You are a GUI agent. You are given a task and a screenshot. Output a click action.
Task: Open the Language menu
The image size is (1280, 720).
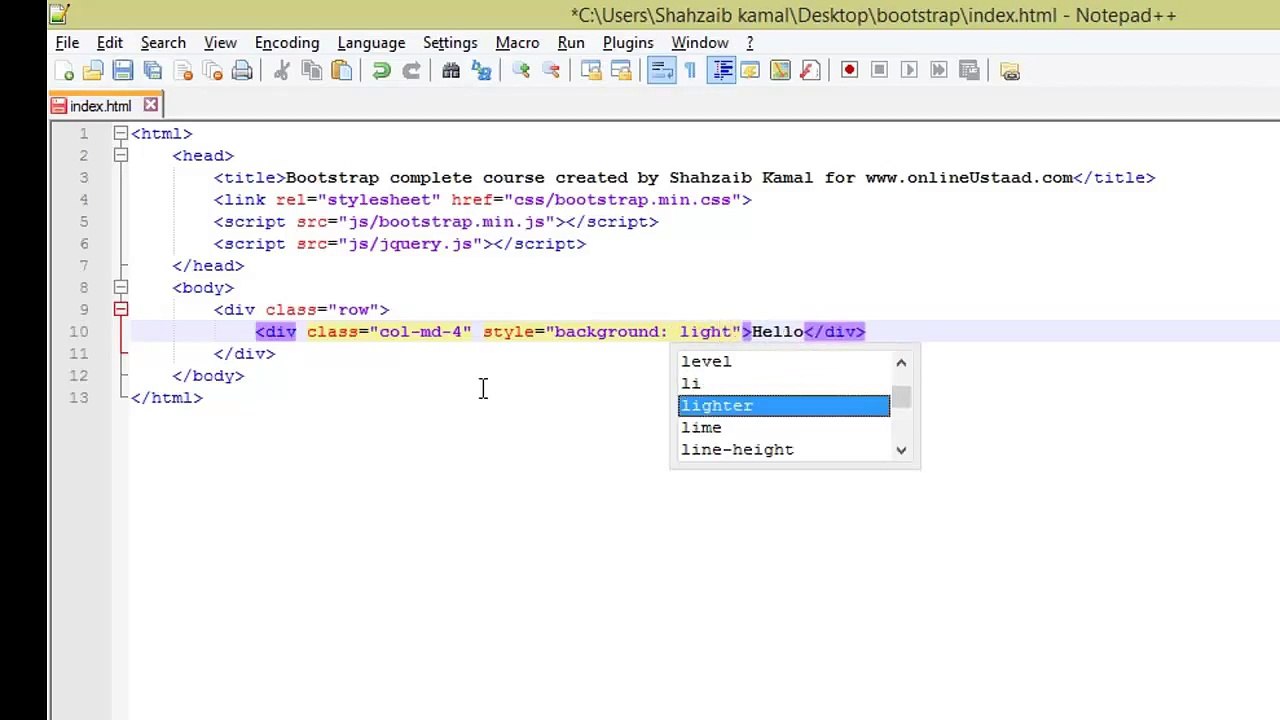[x=371, y=43]
